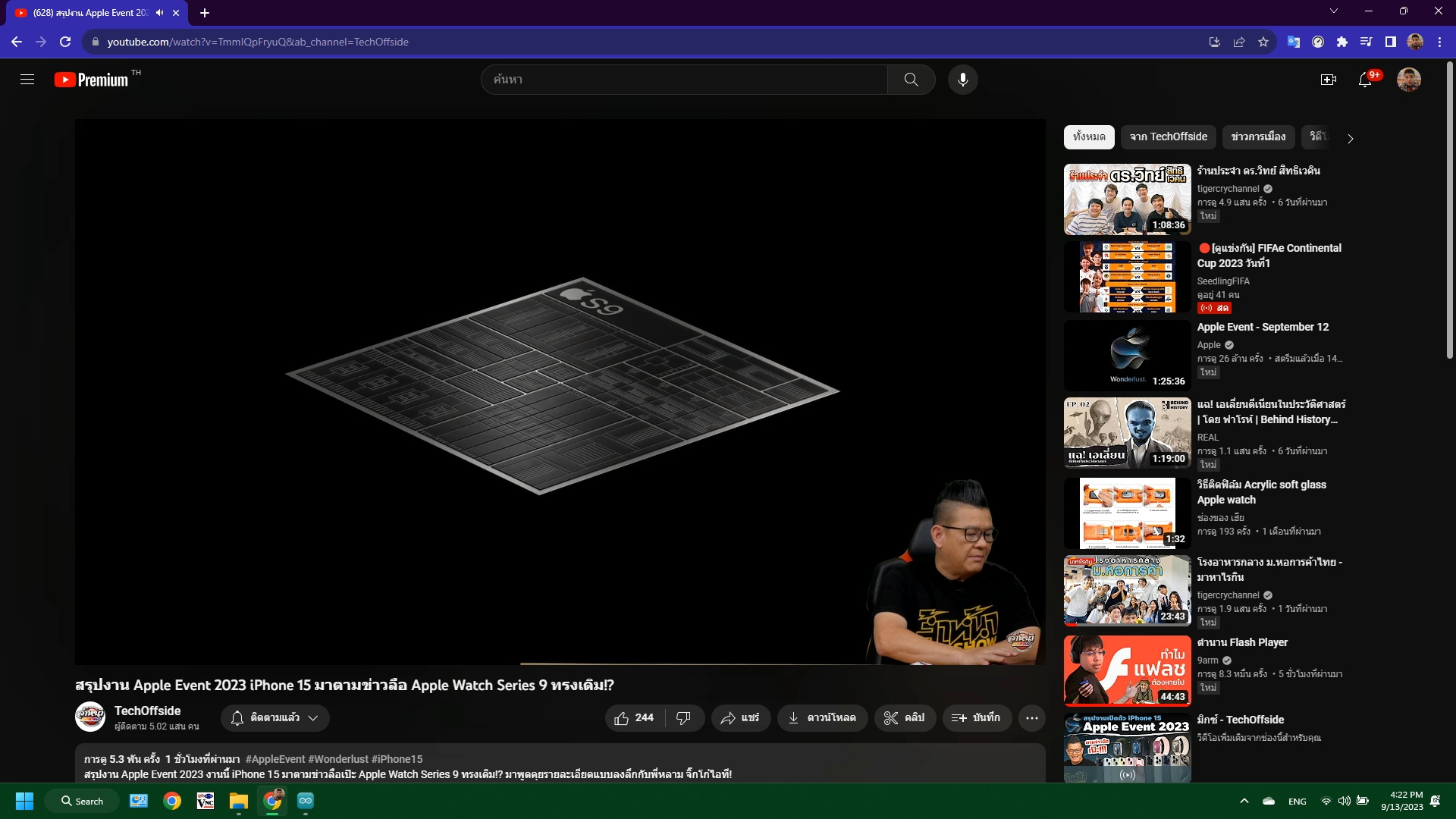The width and height of the screenshot is (1456, 819).
Task: Open the Create video icon
Action: [1328, 80]
